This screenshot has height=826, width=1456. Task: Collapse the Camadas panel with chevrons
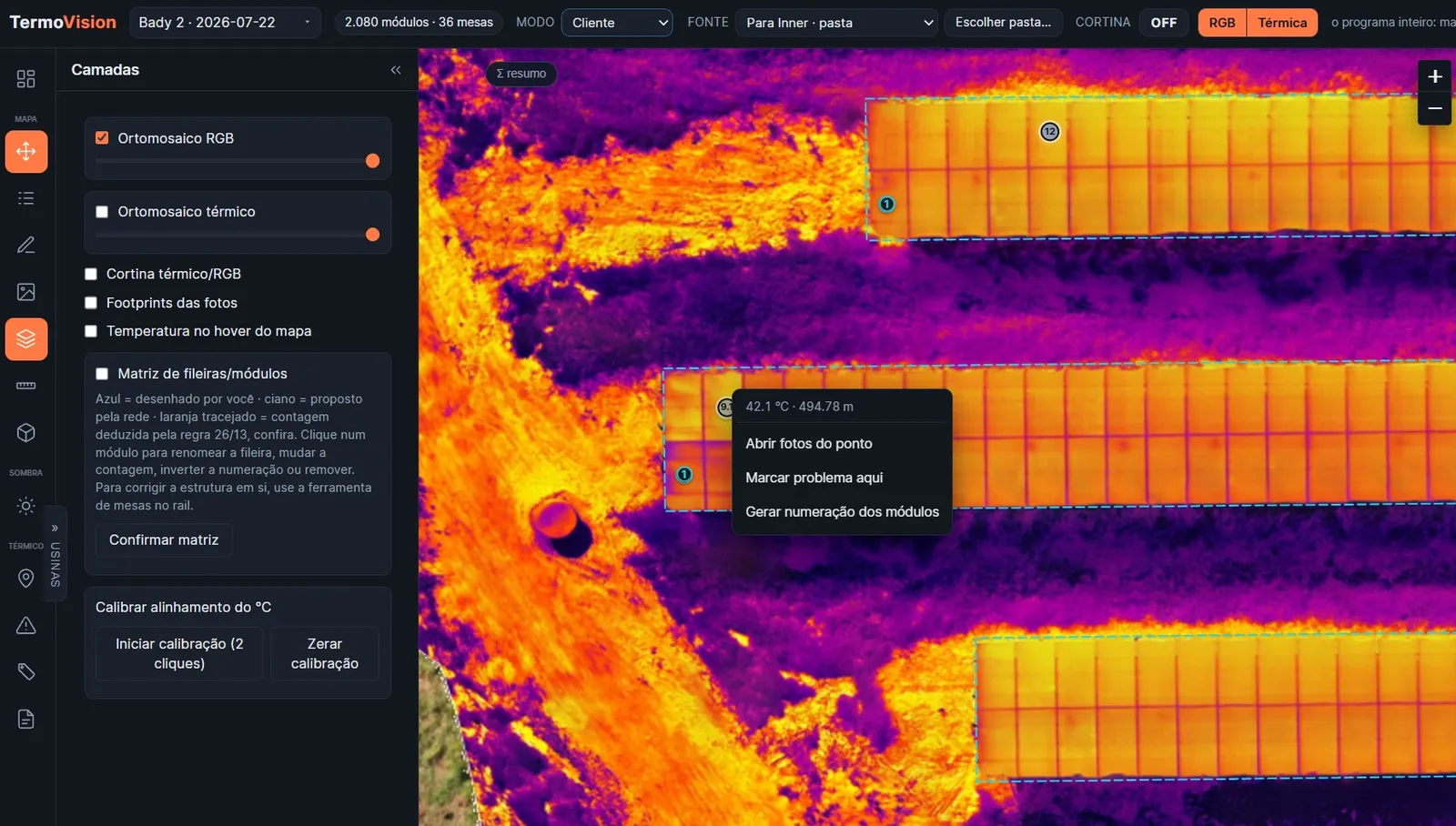[396, 70]
